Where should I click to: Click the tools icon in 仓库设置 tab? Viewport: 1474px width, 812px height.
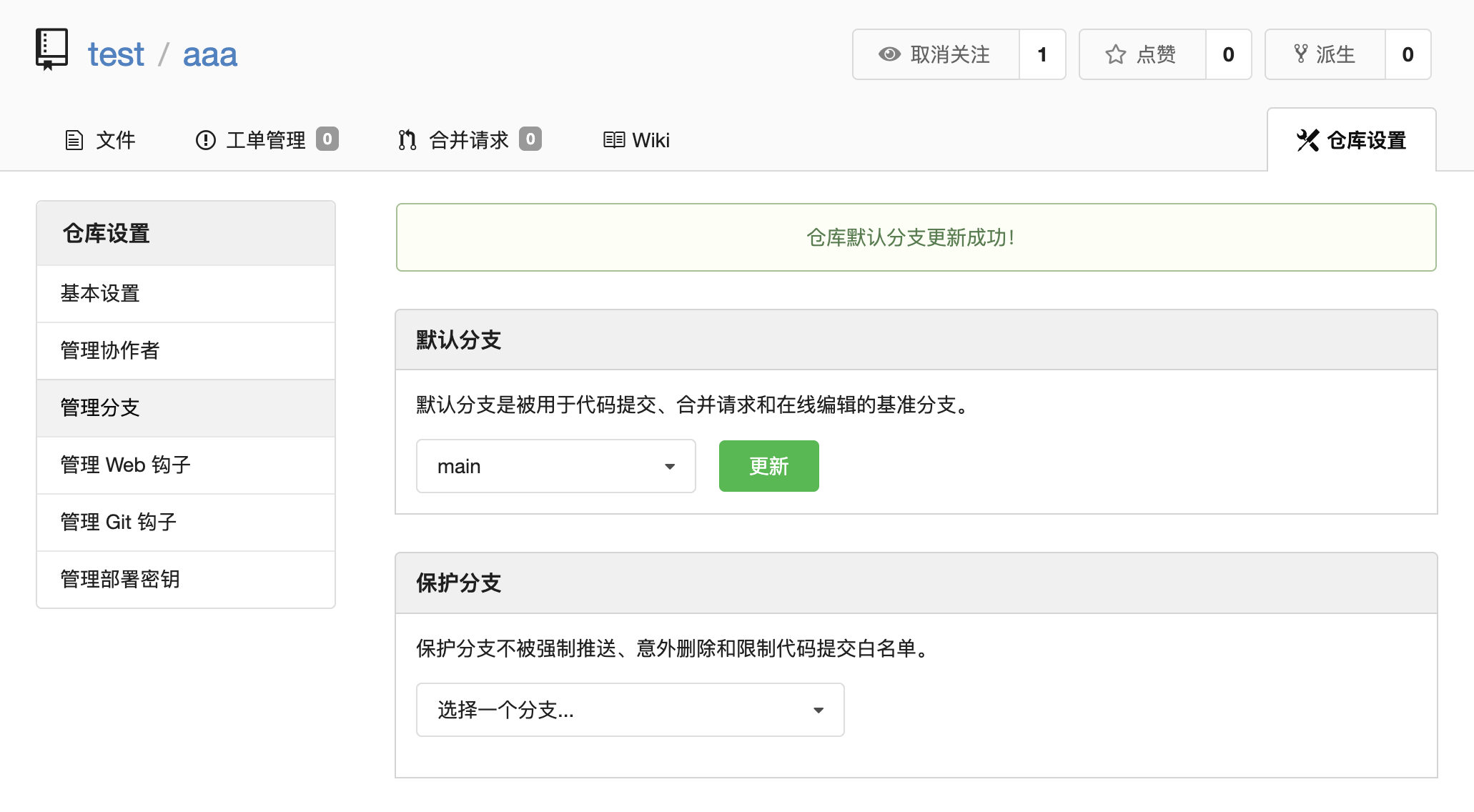coord(1307,140)
